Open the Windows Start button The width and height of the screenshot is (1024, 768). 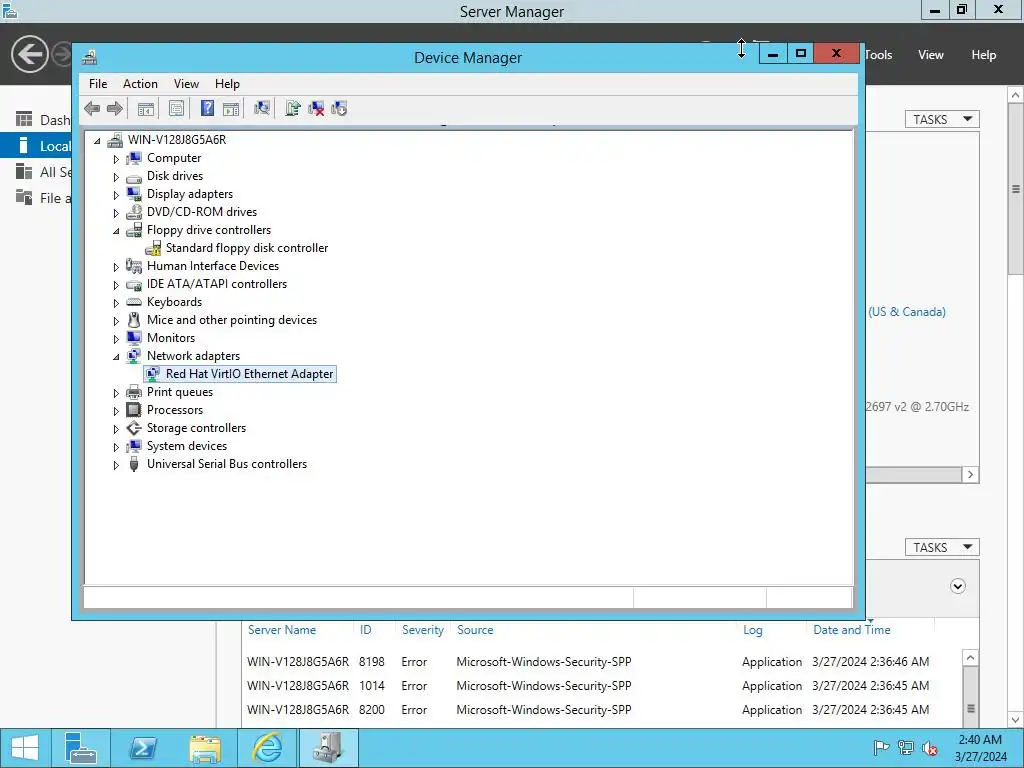coord(25,748)
